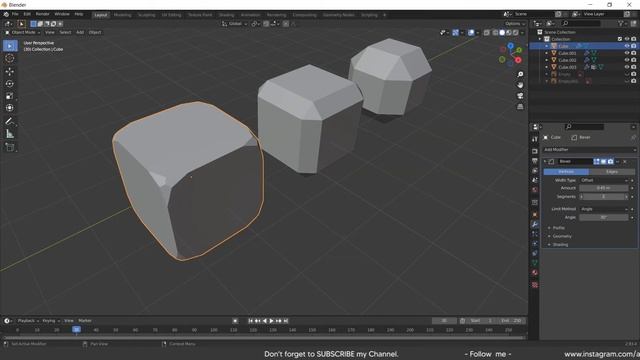Open Modifier properties wrench tab
The image size is (640, 360).
pyautogui.click(x=535, y=224)
